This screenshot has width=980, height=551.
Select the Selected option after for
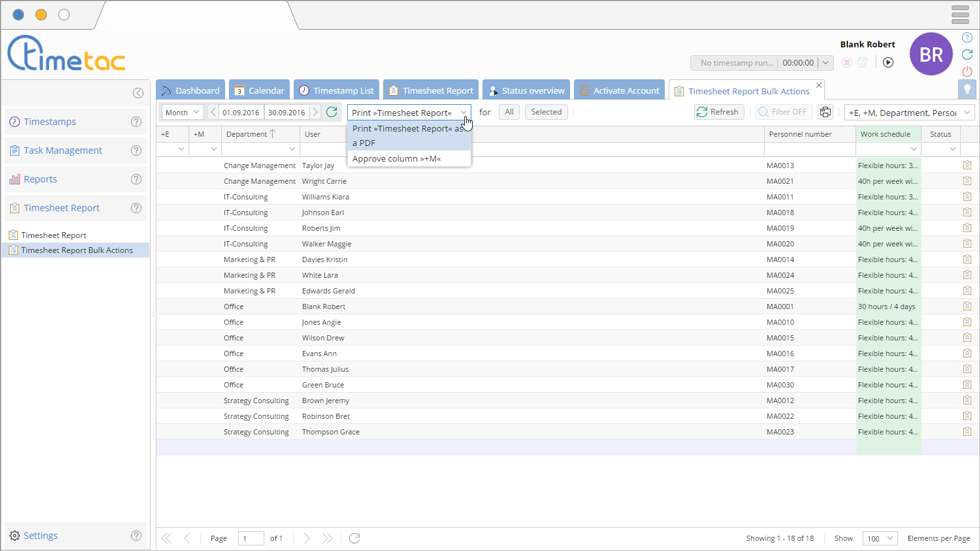(546, 112)
